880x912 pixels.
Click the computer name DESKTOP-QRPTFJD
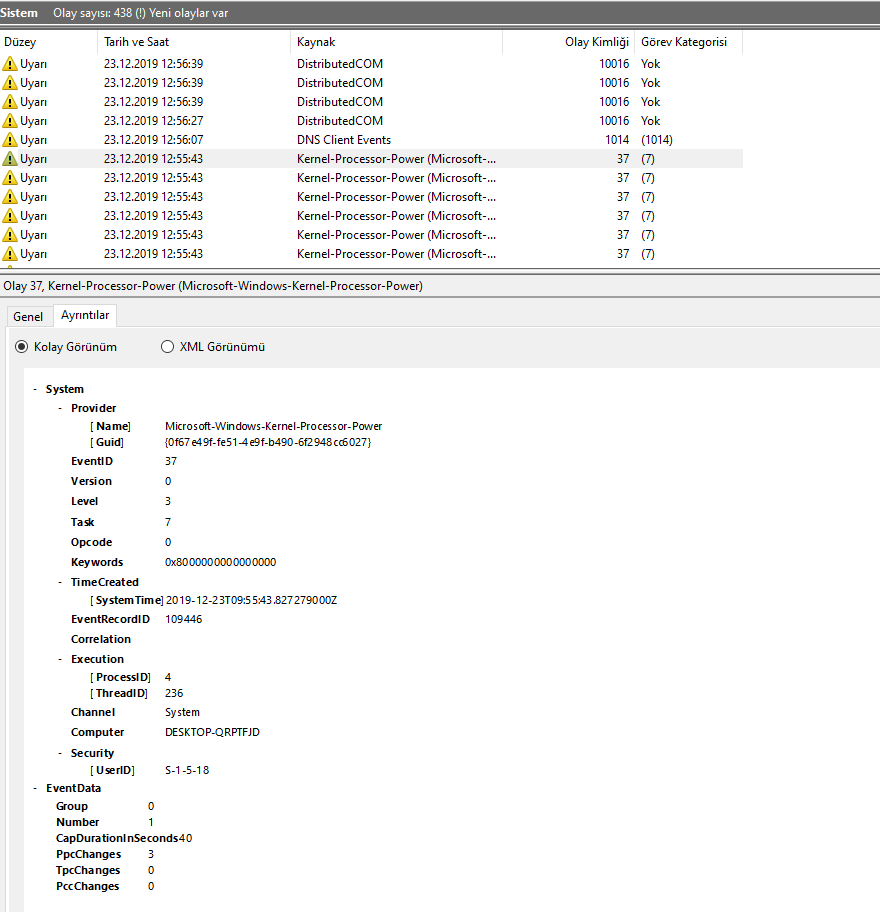[x=212, y=732]
